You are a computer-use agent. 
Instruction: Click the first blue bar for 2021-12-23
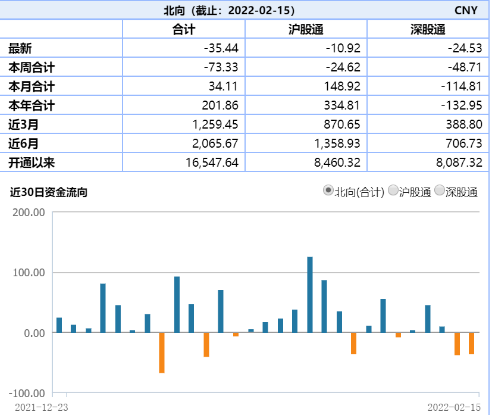tap(59, 325)
